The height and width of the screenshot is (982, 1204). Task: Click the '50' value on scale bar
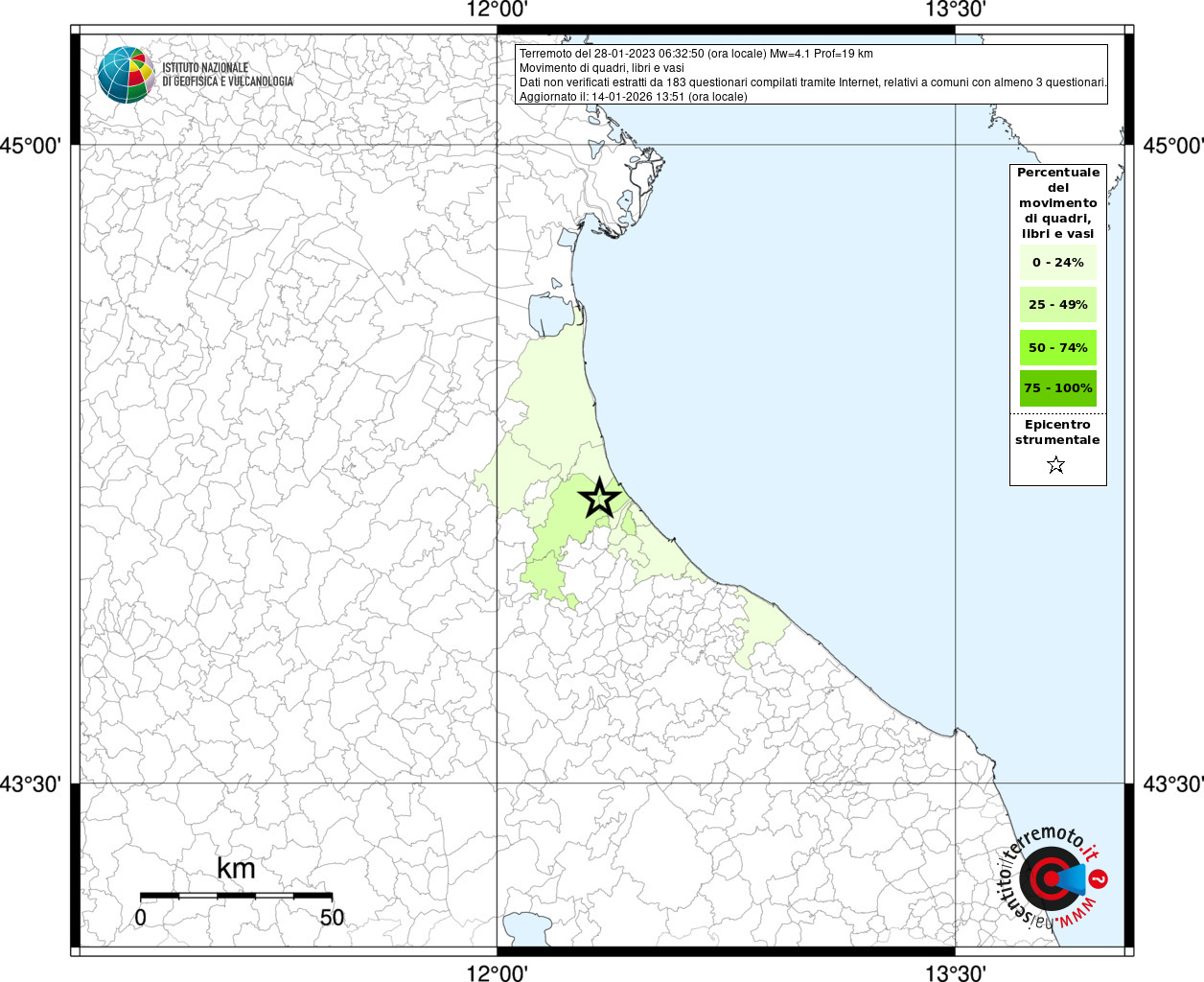pyautogui.click(x=332, y=917)
